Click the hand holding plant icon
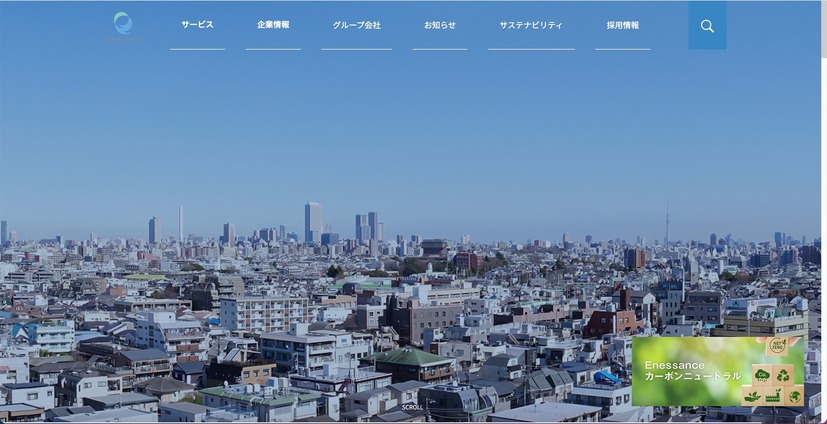The height and width of the screenshot is (424, 827). (x=752, y=396)
